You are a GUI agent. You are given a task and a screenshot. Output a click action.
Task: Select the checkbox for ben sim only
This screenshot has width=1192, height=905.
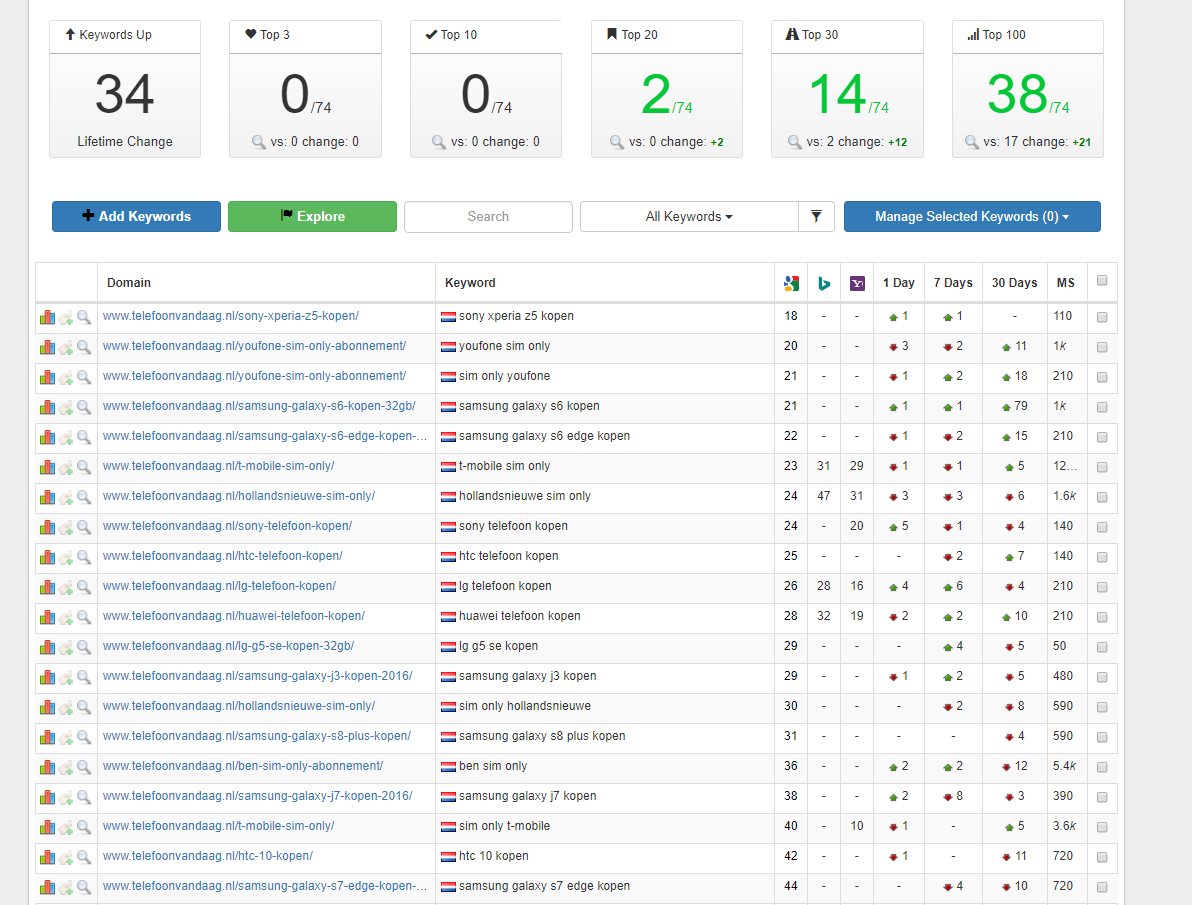coord(1102,767)
